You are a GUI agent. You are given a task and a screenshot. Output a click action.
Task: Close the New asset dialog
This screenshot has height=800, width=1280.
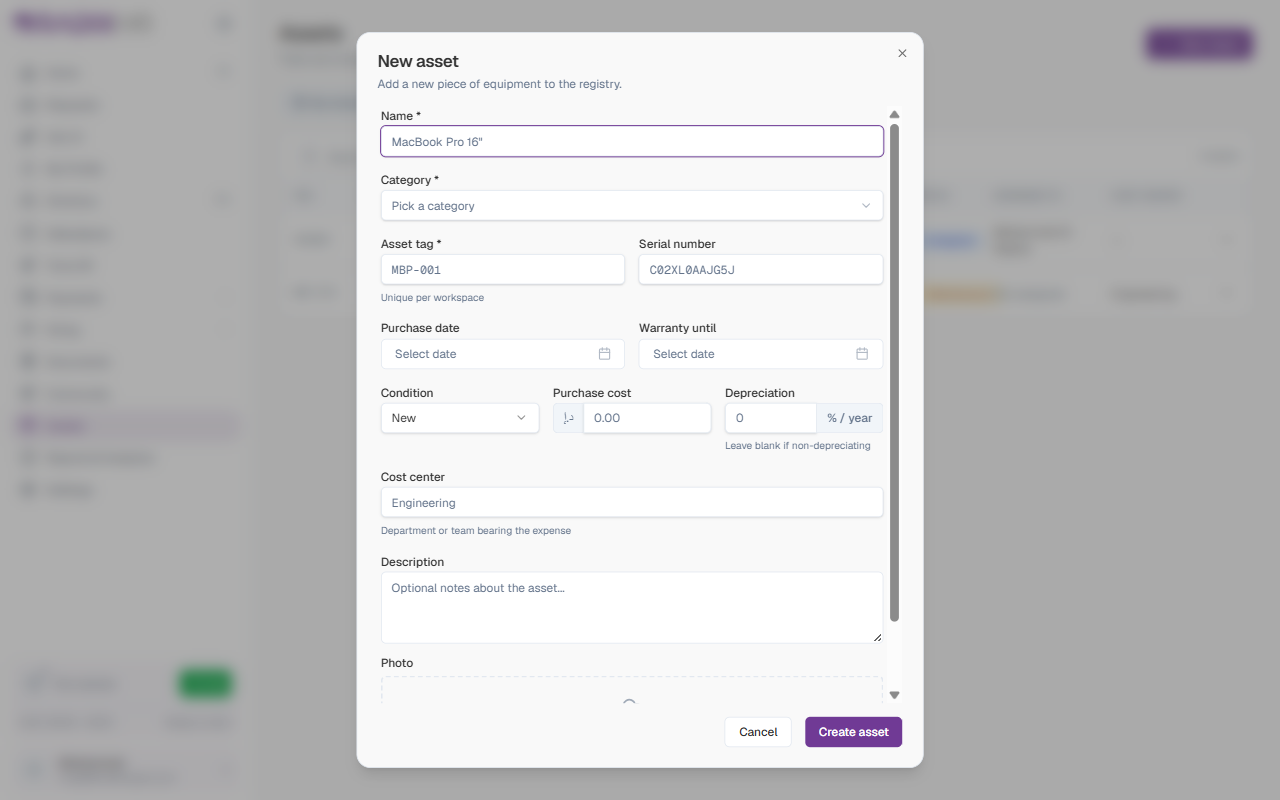[x=902, y=54]
